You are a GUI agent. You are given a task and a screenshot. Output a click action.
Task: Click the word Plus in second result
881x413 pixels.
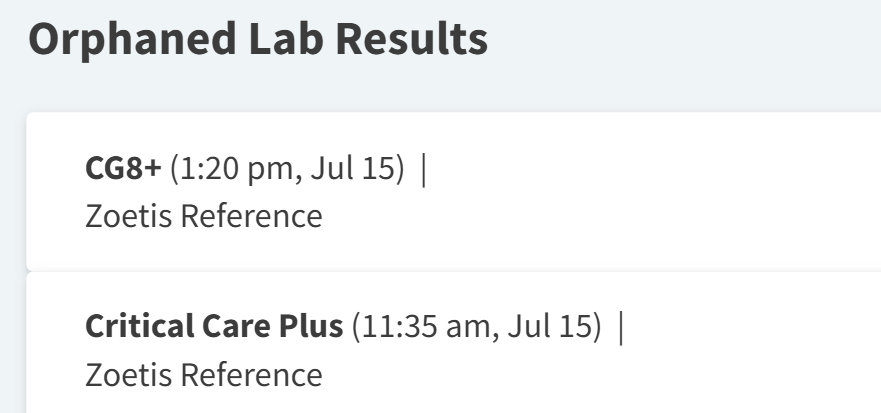coord(309,327)
